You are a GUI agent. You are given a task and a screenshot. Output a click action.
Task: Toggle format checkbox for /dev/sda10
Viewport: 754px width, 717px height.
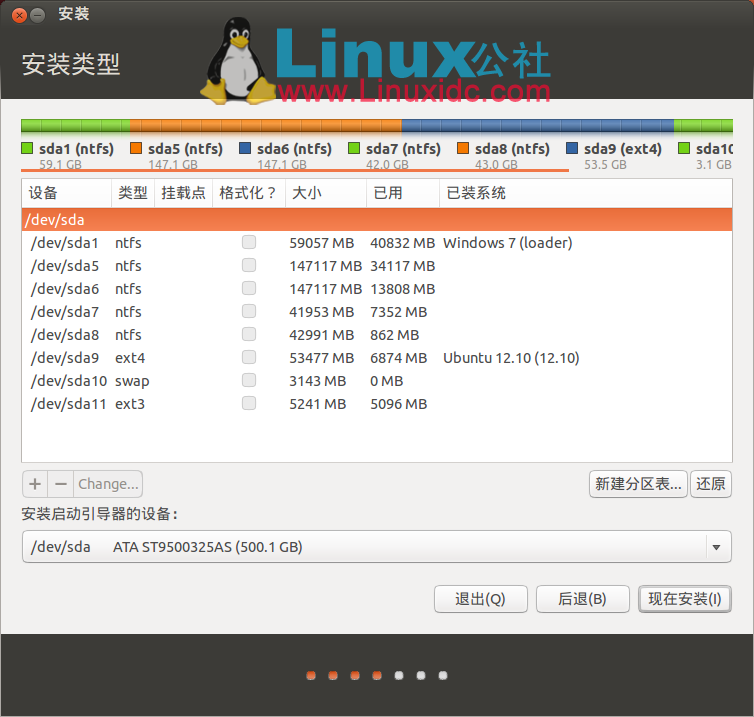(249, 380)
